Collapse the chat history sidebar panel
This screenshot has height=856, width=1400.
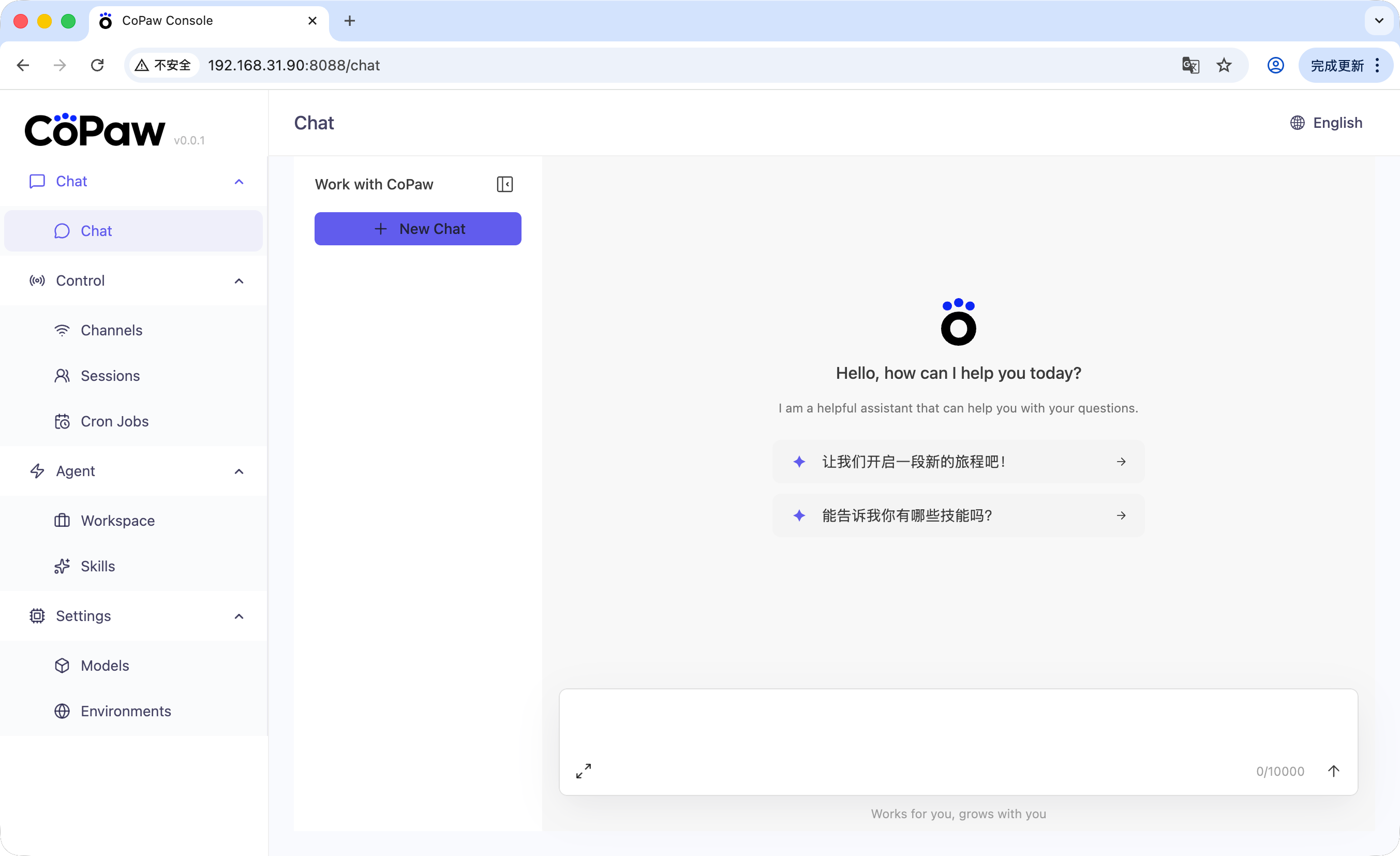coord(504,184)
